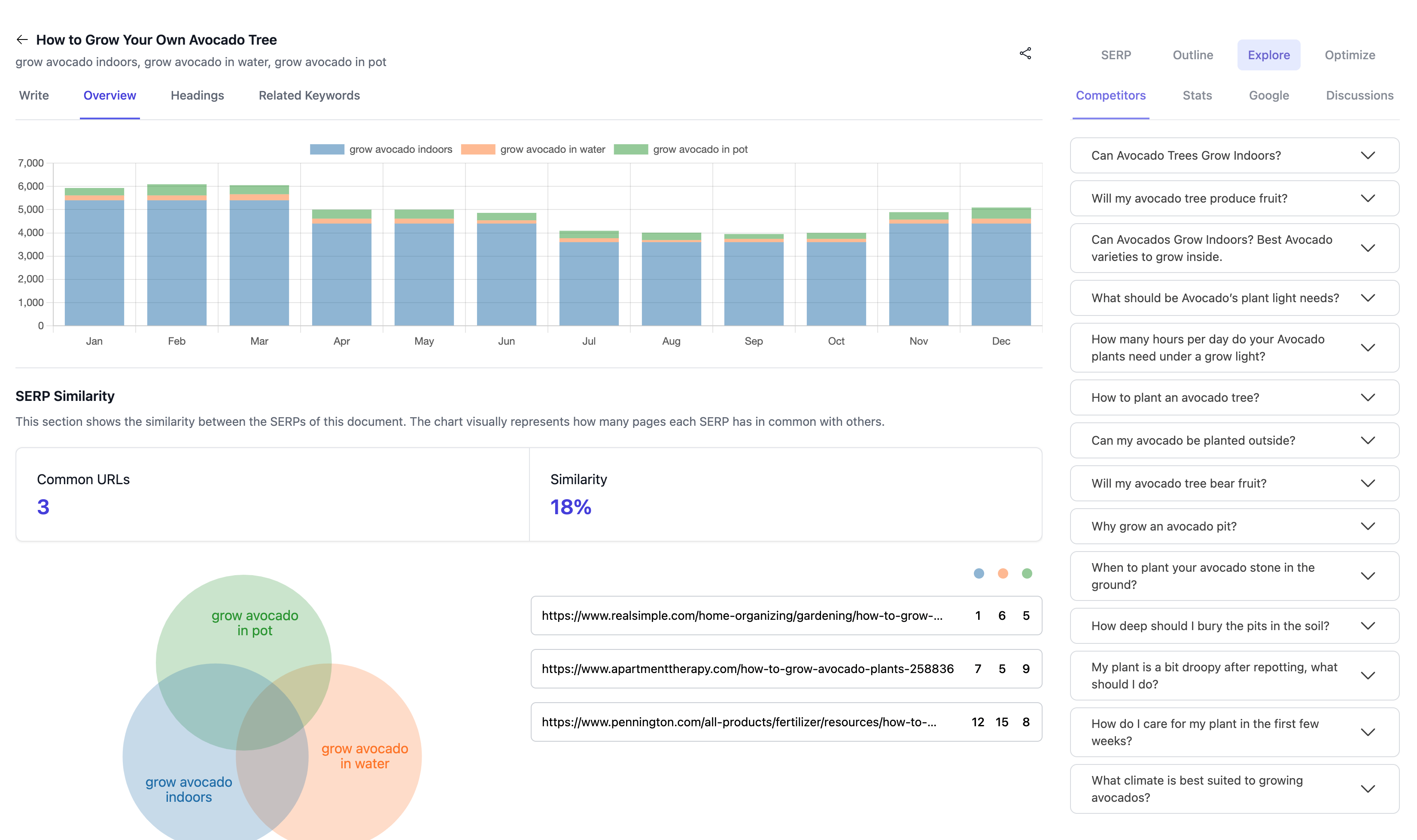Image resolution: width=1417 pixels, height=840 pixels.
Task: Expand 'Why grow an avocado pit?' question
Action: (1235, 526)
